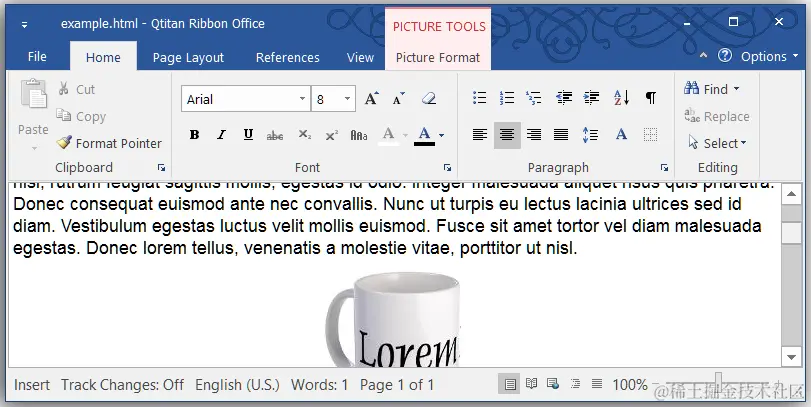Click the Bullets list icon
Screen dimensions: 811x407
click(479, 97)
